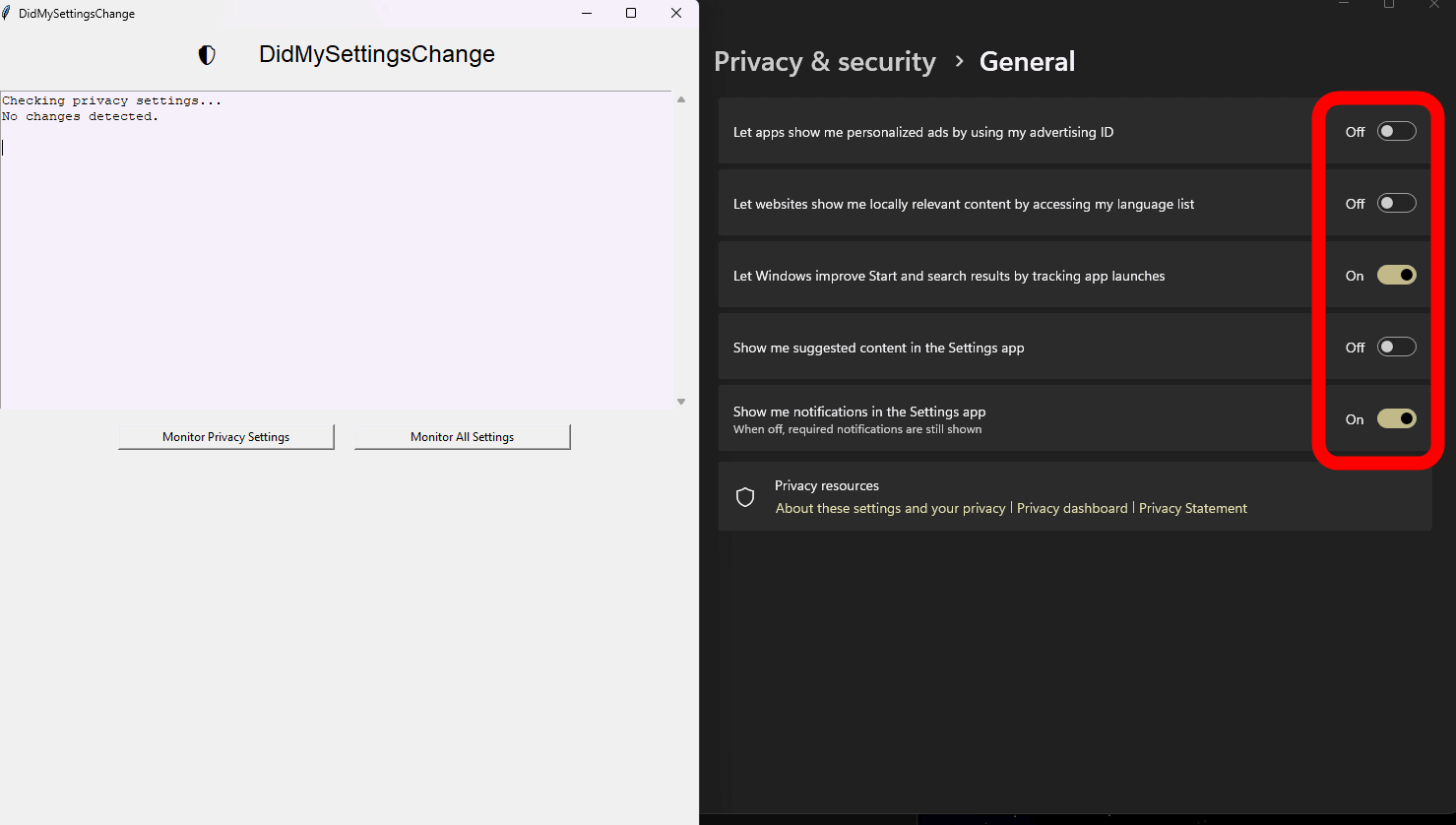Click the shield icon next to Privacy resources
The width and height of the screenshot is (1456, 825).
tap(745, 497)
